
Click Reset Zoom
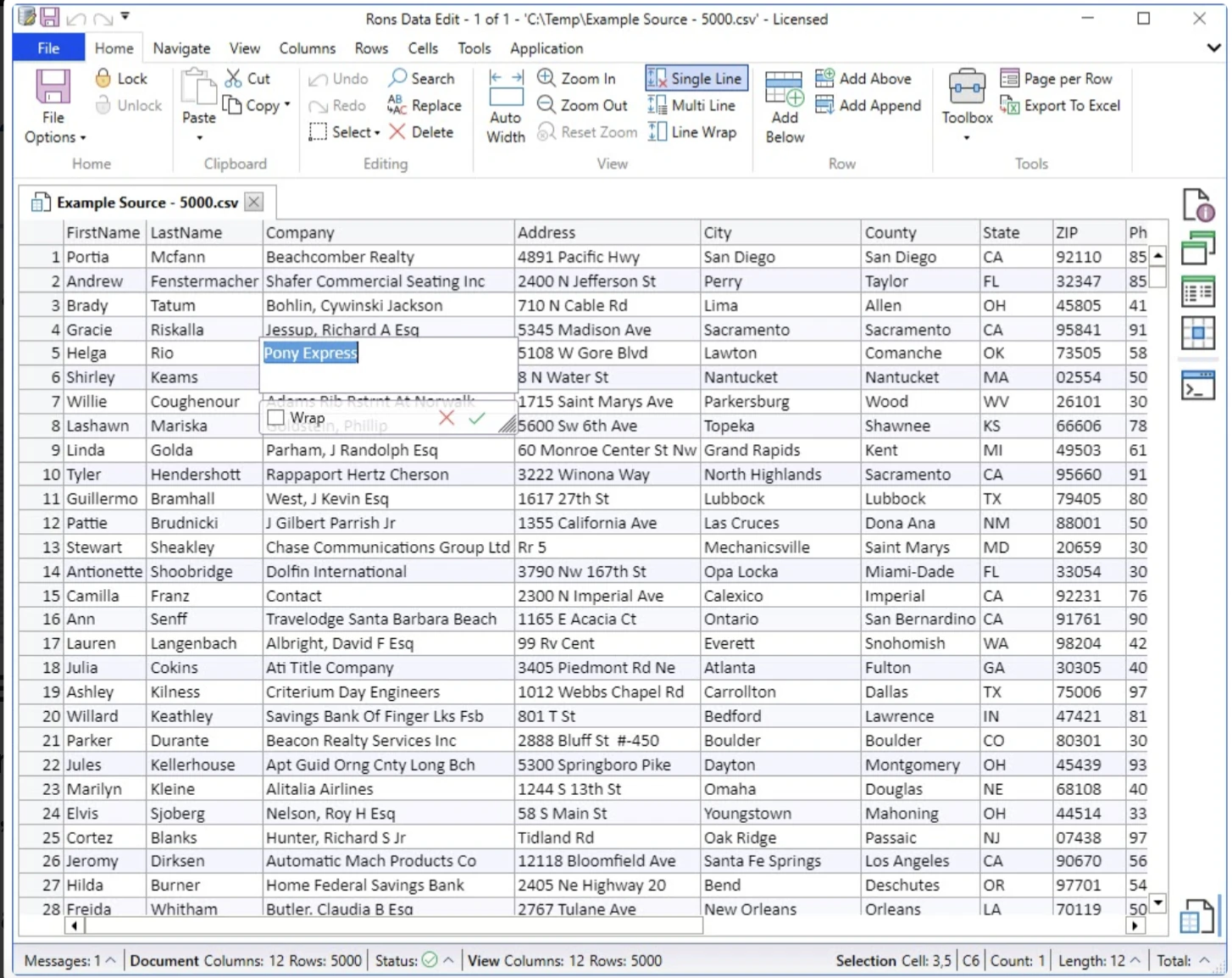tap(587, 132)
